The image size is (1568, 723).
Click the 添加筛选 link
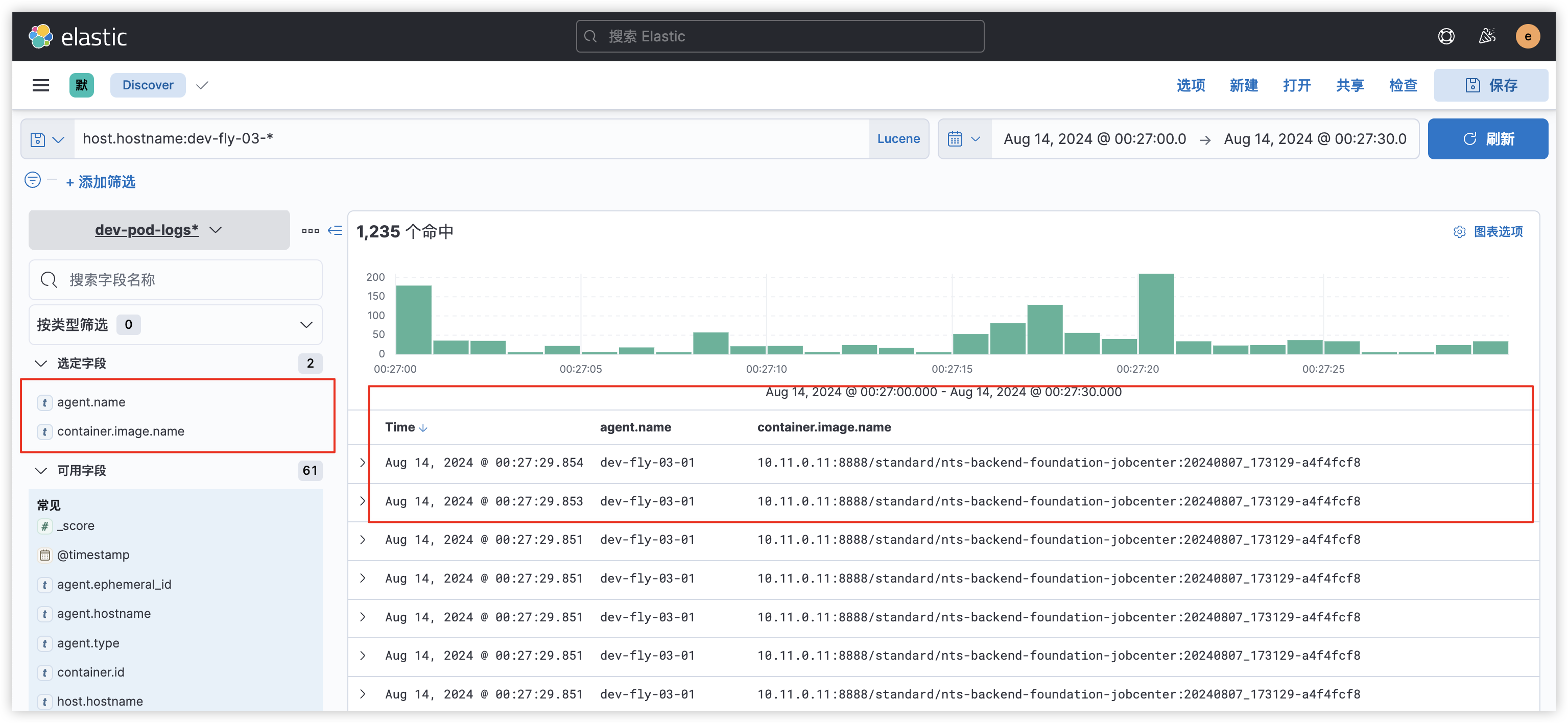pyautogui.click(x=101, y=182)
